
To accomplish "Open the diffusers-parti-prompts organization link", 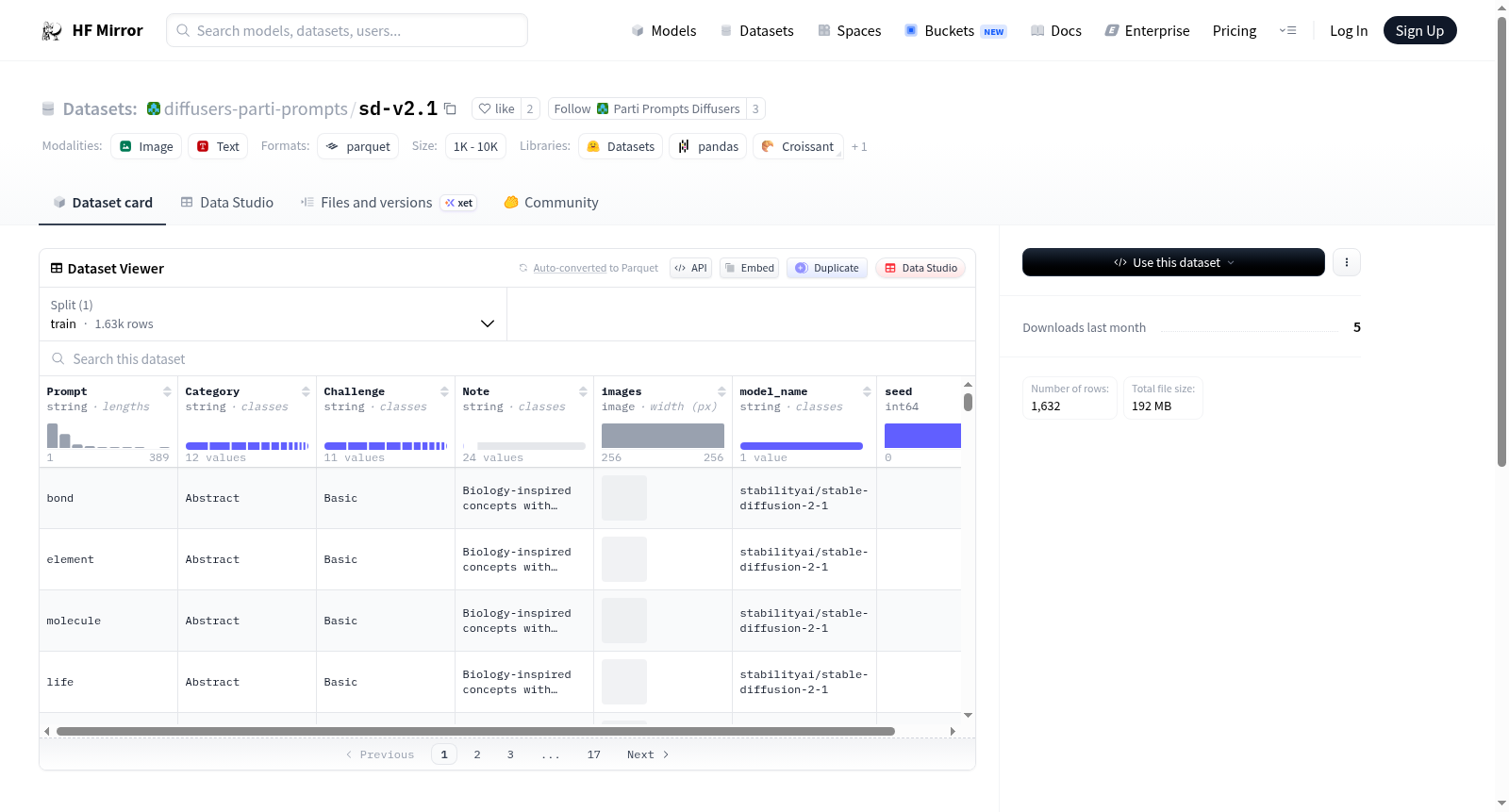I will click(256, 109).
